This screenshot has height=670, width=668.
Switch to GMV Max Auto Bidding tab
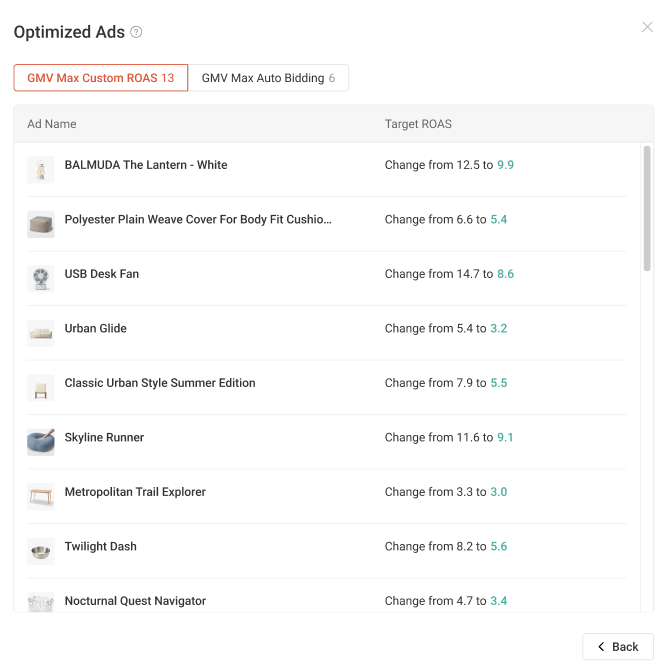(268, 78)
